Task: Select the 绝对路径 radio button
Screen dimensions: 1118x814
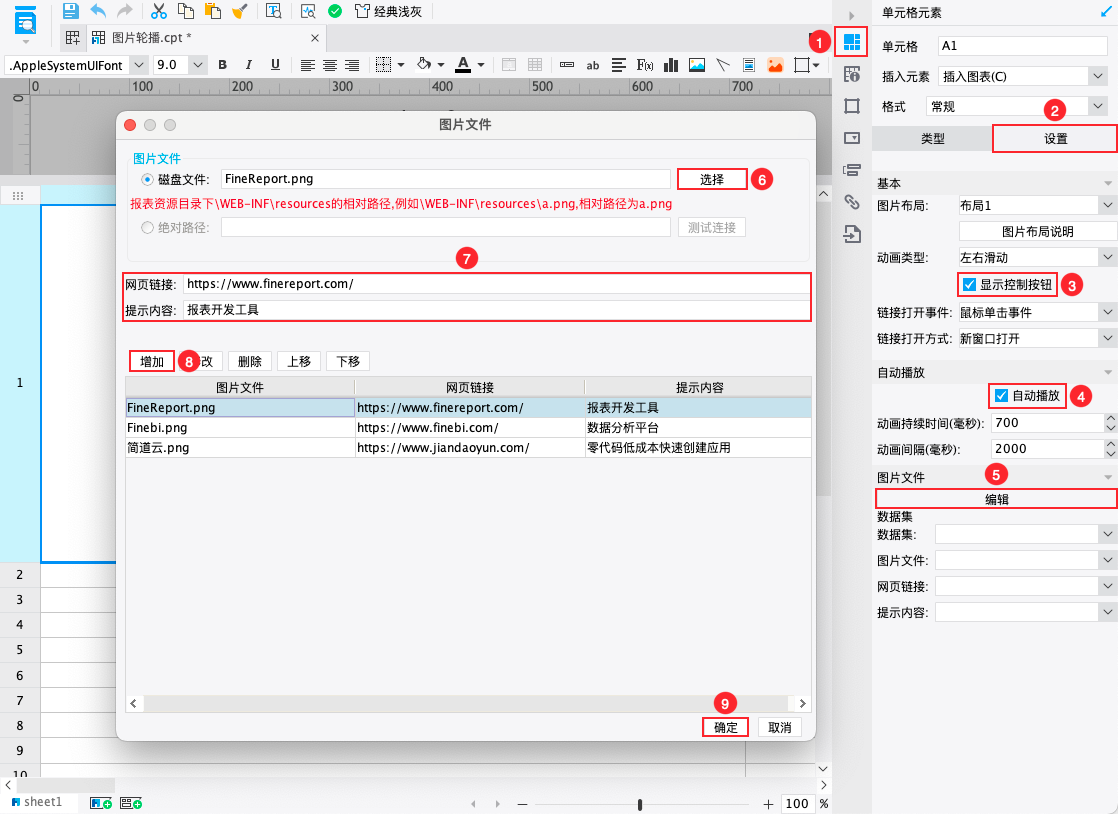Action: (147, 228)
